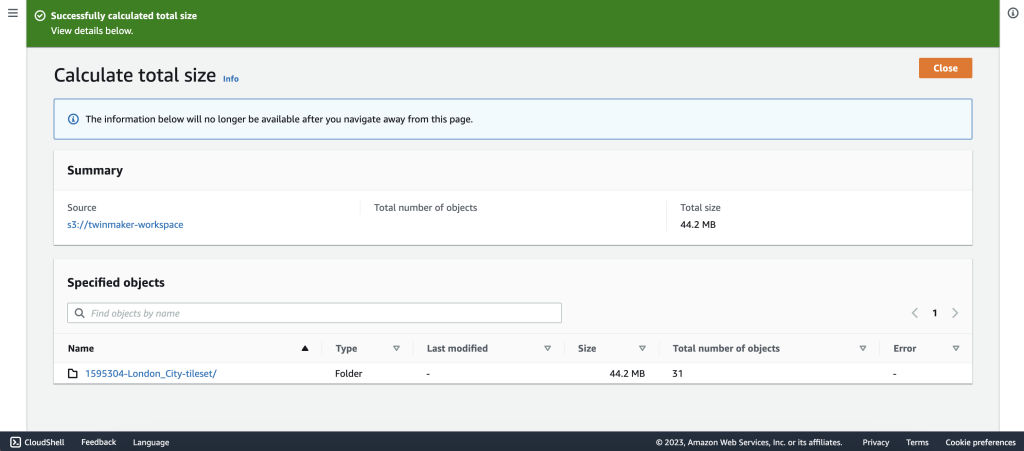Sort by Total number of objects arrow
The height and width of the screenshot is (451, 1024).
coord(863,349)
